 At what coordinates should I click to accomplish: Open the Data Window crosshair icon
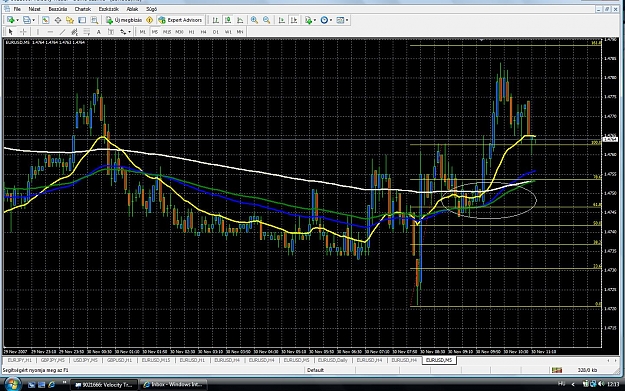point(58,20)
